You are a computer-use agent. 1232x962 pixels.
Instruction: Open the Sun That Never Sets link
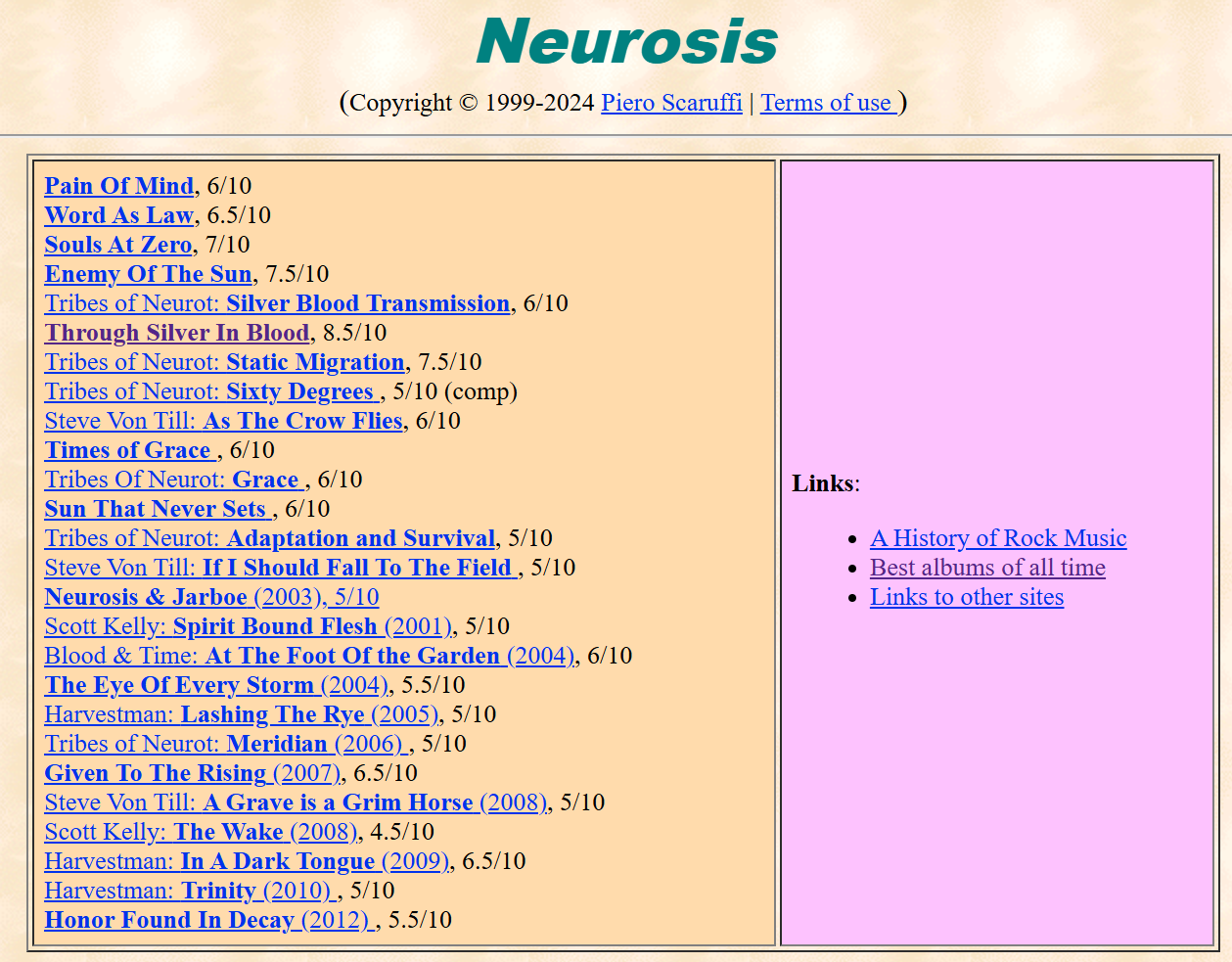[x=159, y=509]
